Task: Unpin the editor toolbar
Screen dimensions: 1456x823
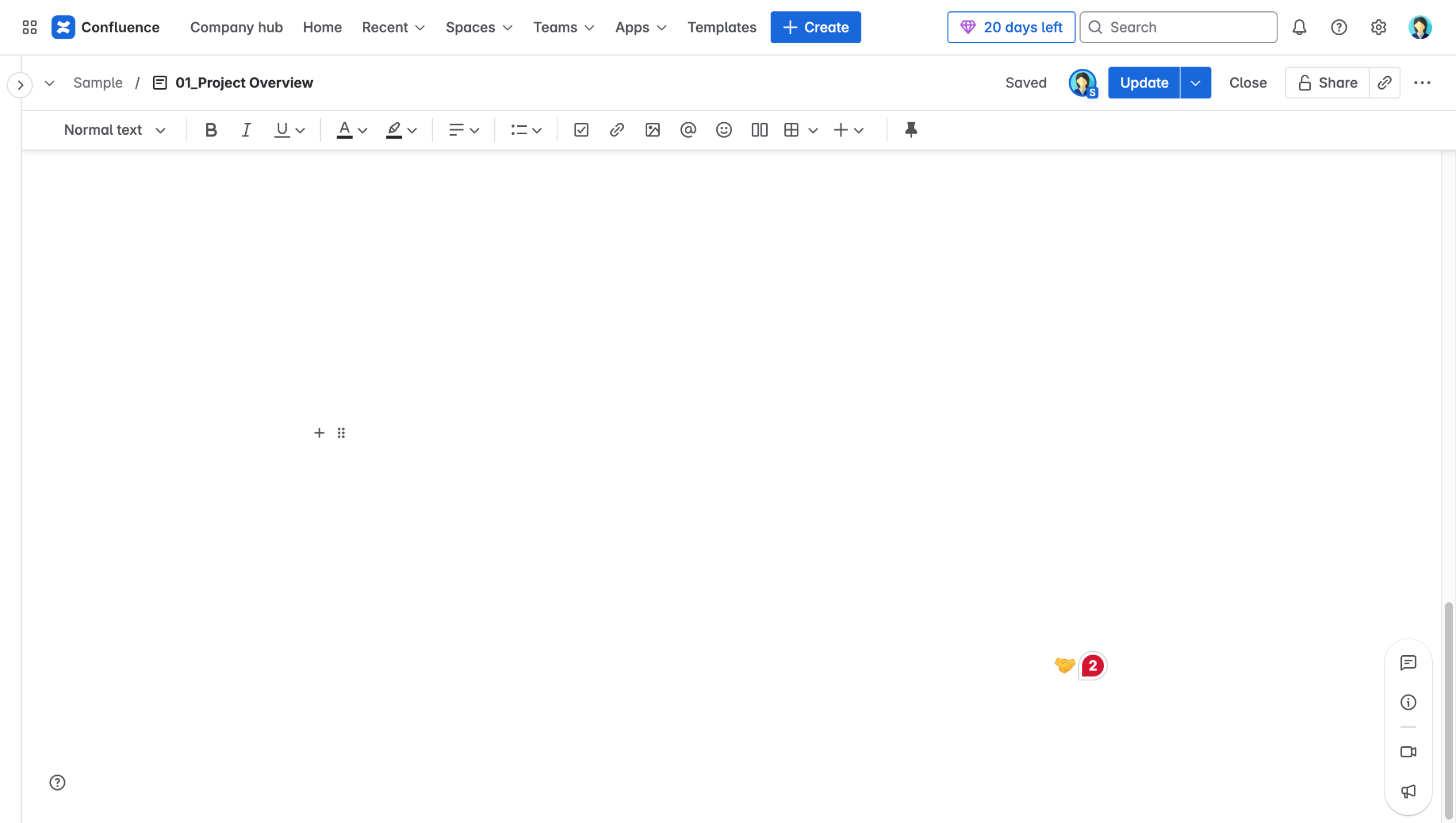Action: [911, 130]
